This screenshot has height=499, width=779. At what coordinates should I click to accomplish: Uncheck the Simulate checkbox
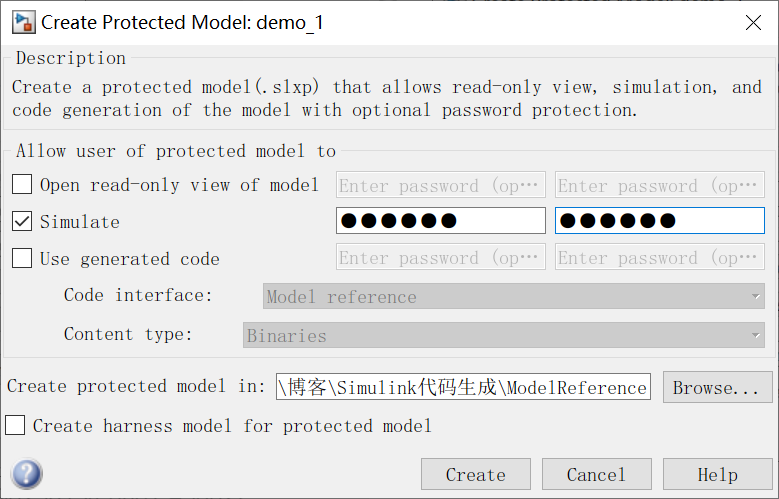[22, 221]
